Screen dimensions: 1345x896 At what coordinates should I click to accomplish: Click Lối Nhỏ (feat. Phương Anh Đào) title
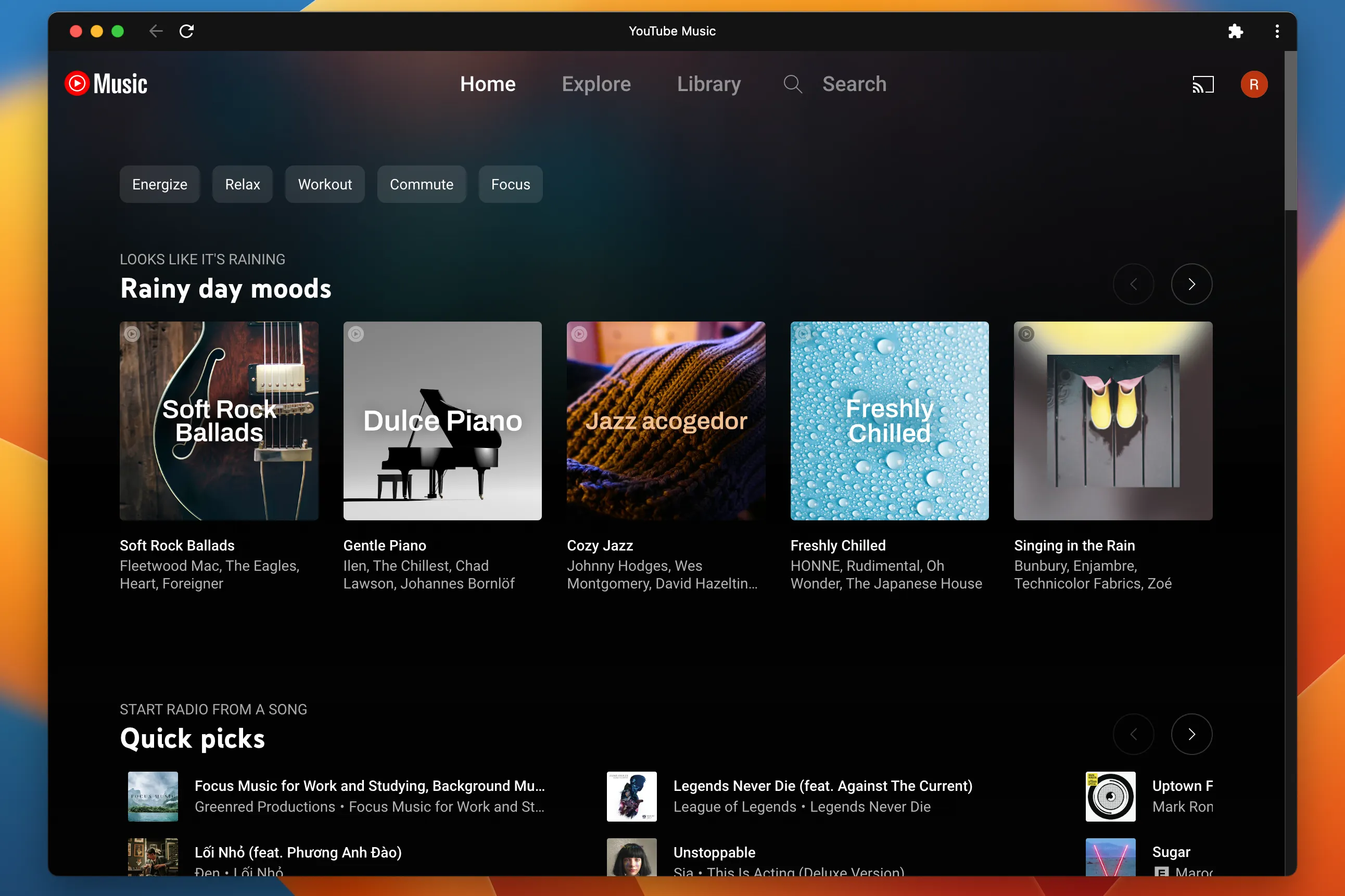(298, 852)
